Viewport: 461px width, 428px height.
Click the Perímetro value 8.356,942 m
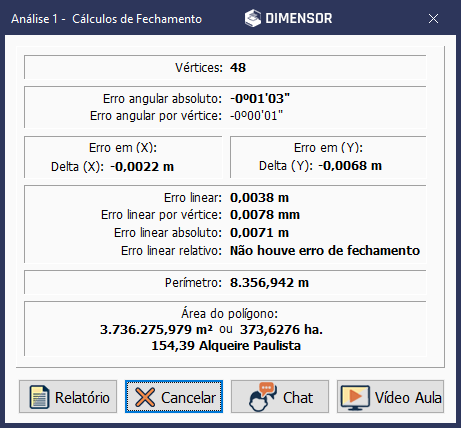point(269,283)
